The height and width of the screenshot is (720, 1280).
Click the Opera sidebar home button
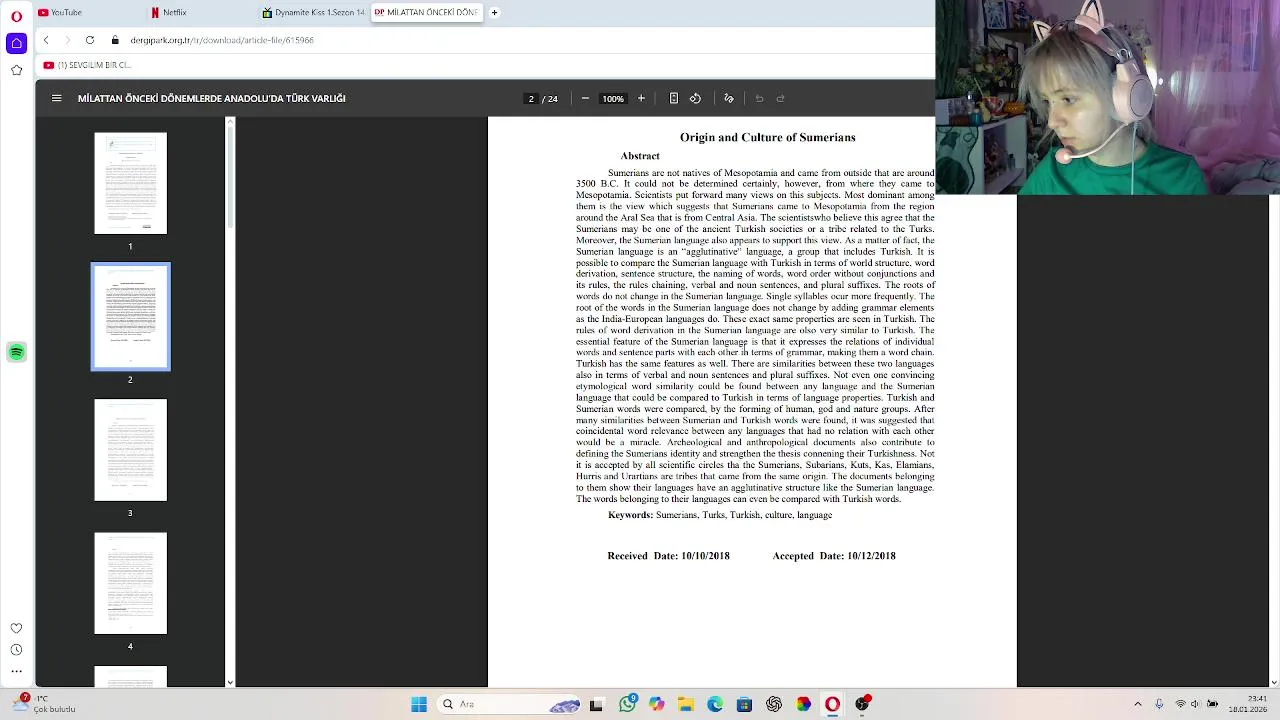[x=16, y=43]
